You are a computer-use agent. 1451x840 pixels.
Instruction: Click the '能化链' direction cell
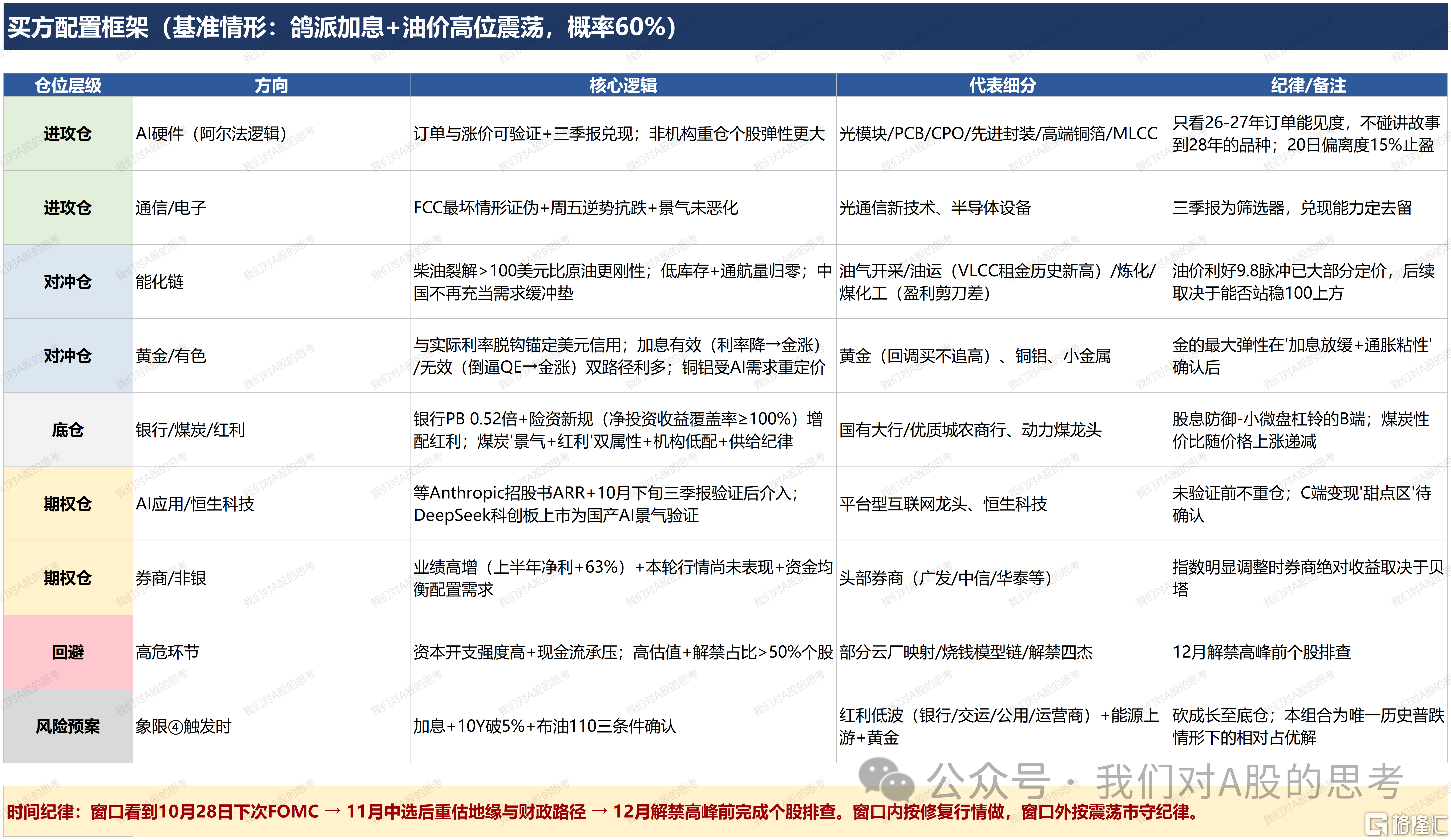[x=272, y=282]
